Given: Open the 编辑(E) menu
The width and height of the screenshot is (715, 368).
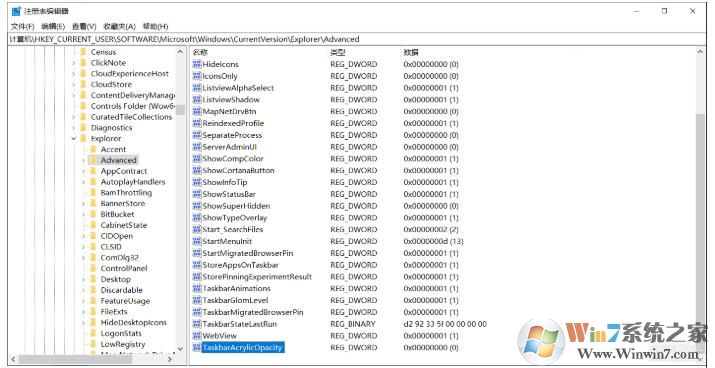Looking at the screenshot, I should [53, 26].
